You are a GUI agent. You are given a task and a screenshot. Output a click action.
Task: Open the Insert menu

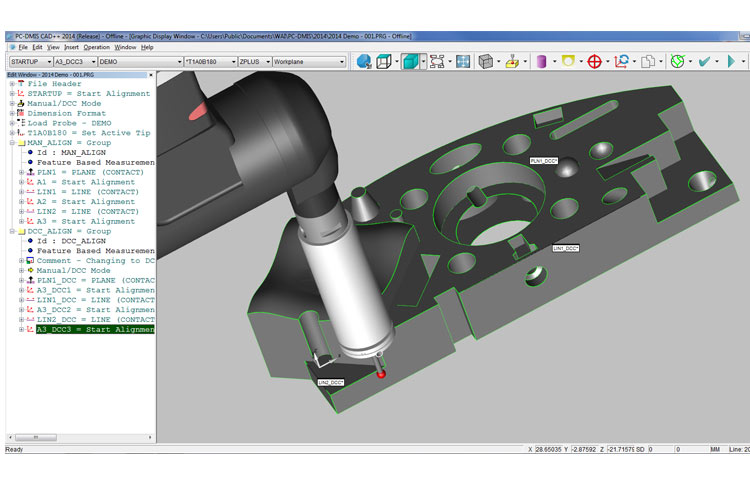pos(71,47)
